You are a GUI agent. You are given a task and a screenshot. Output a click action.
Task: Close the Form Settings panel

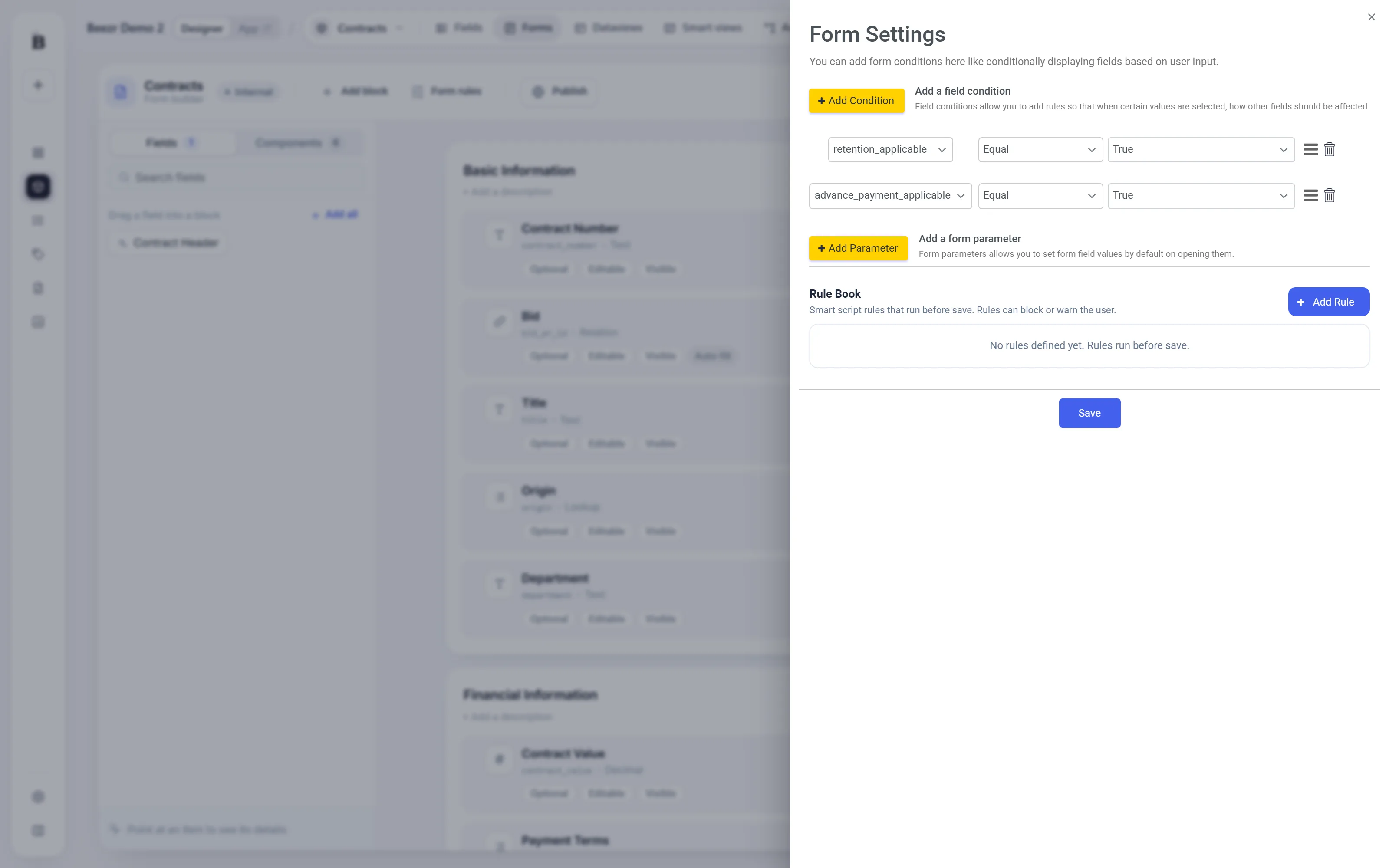click(1371, 17)
